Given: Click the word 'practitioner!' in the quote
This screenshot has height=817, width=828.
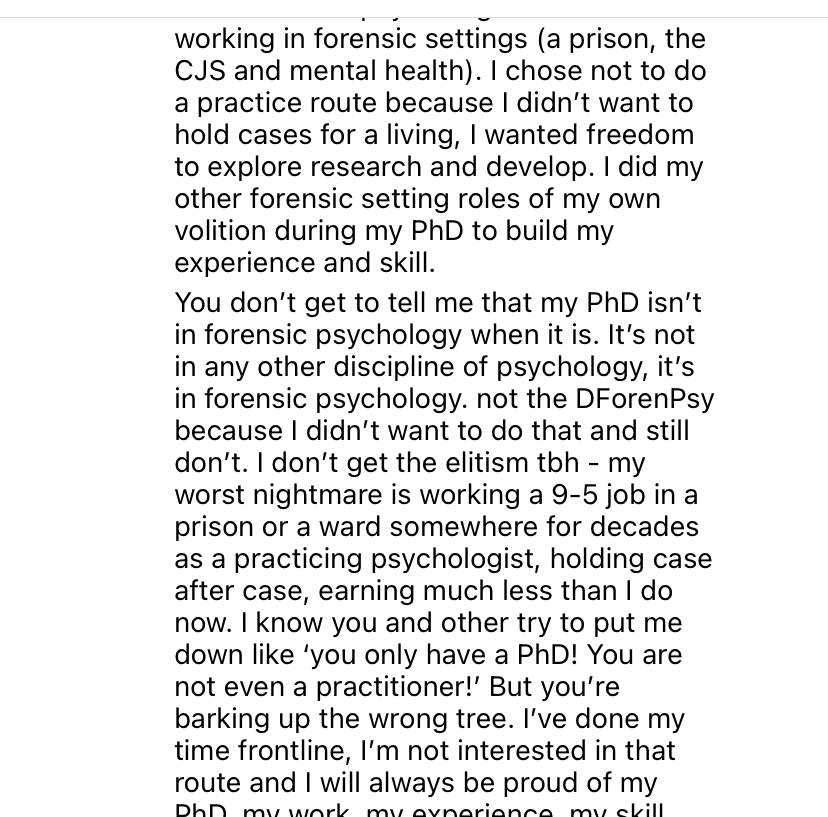Looking at the screenshot, I should pos(398,688).
